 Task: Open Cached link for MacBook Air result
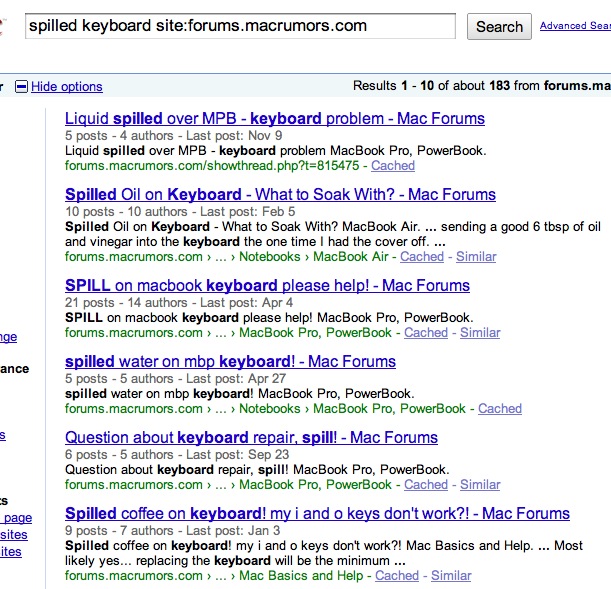[x=422, y=257]
